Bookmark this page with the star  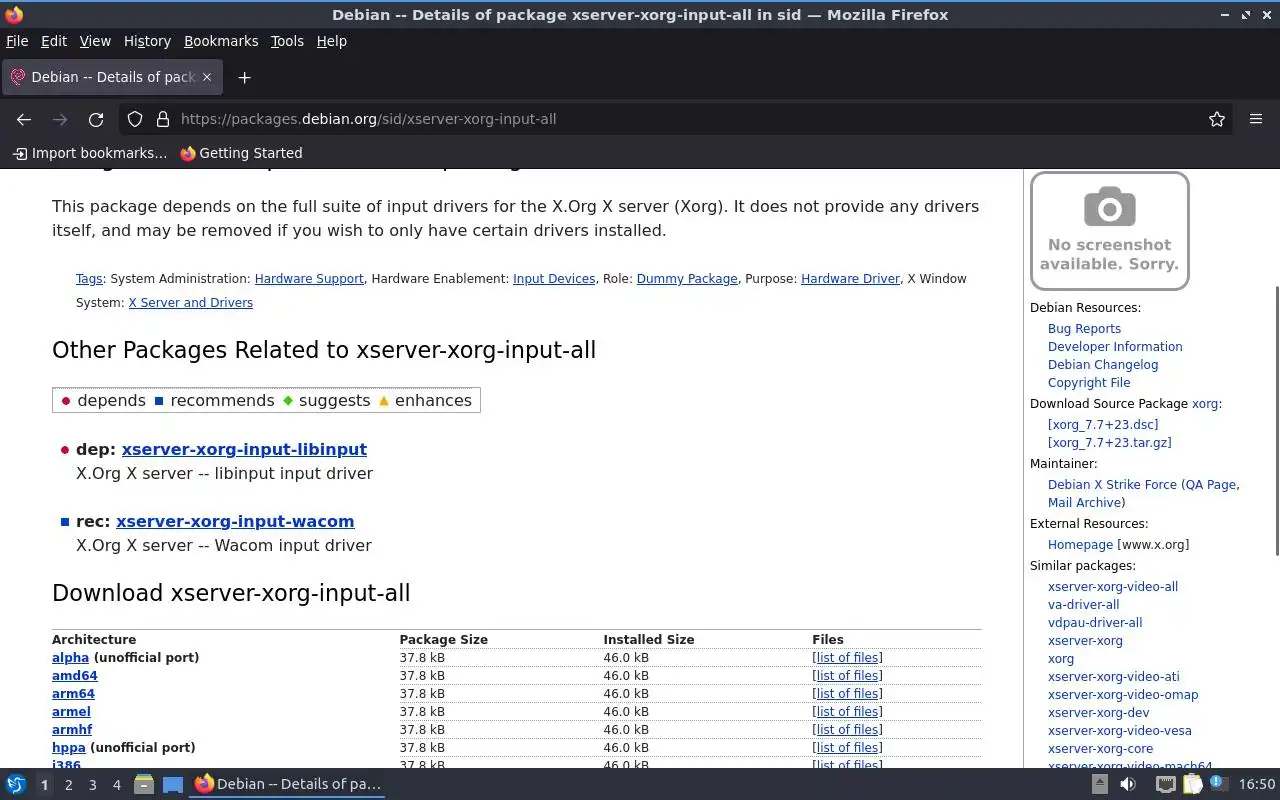click(x=1217, y=119)
